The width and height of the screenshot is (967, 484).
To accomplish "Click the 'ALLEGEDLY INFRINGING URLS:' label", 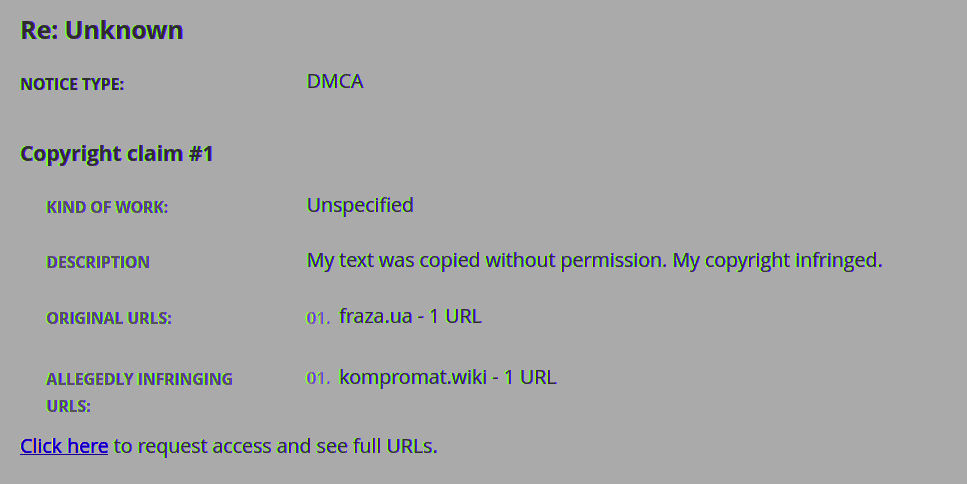I will click(139, 392).
